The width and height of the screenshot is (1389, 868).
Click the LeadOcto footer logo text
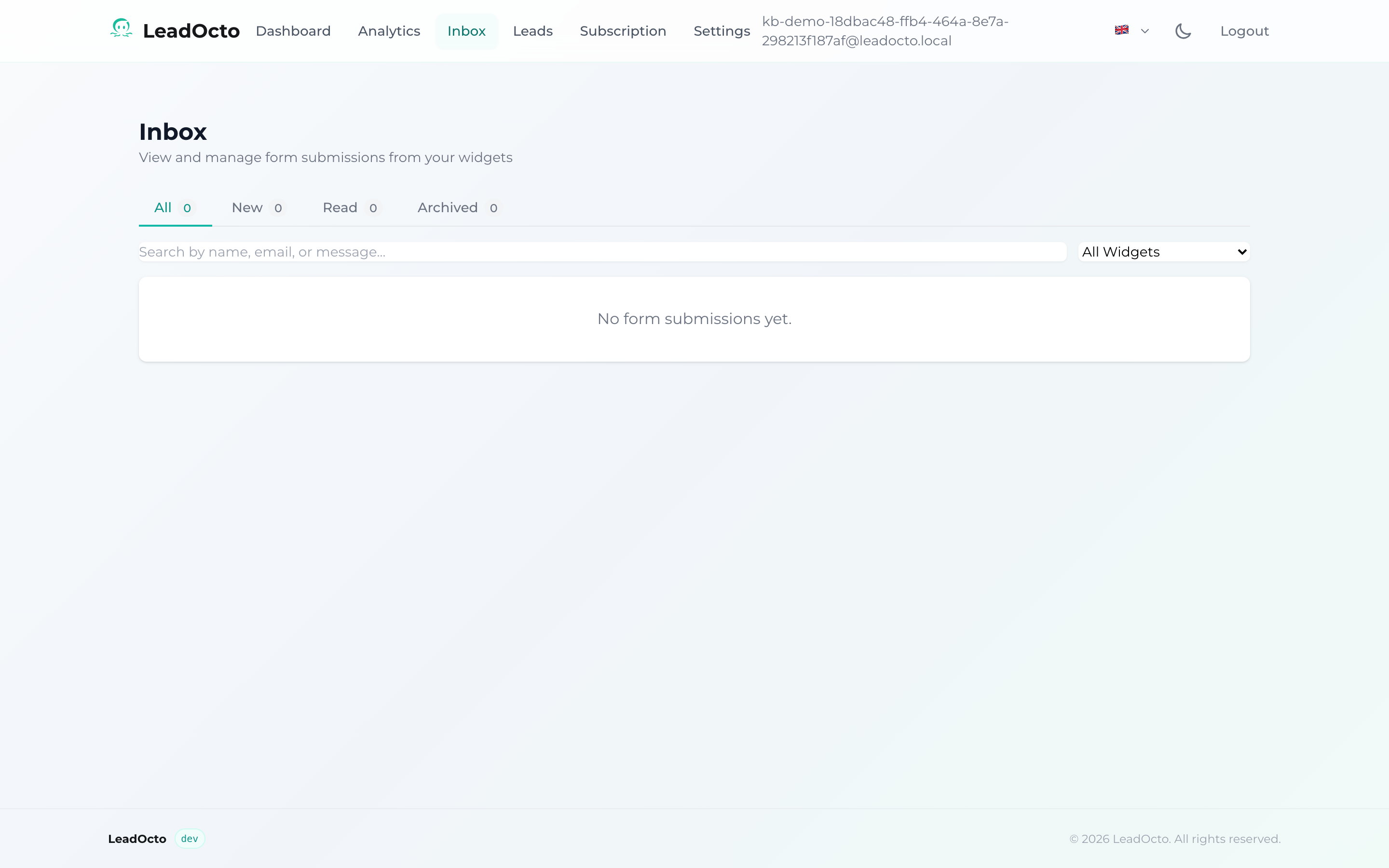click(x=136, y=838)
